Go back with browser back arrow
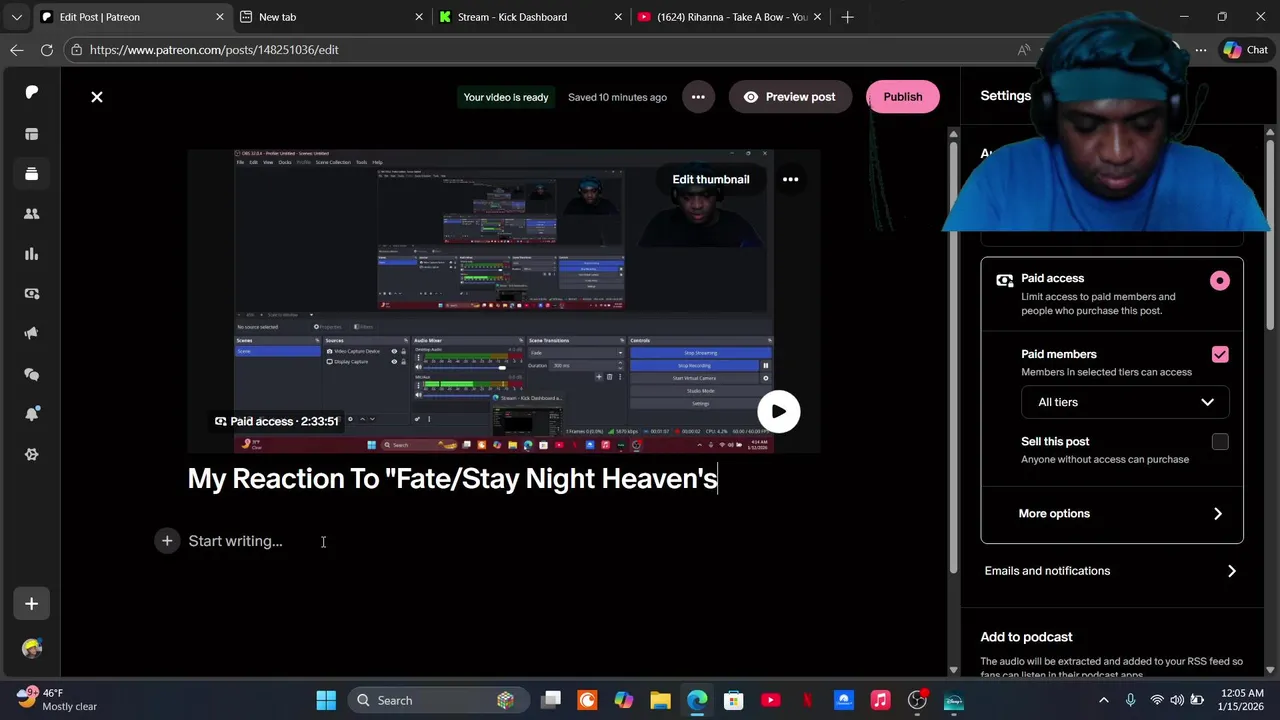This screenshot has height=720, width=1280. tap(17, 50)
